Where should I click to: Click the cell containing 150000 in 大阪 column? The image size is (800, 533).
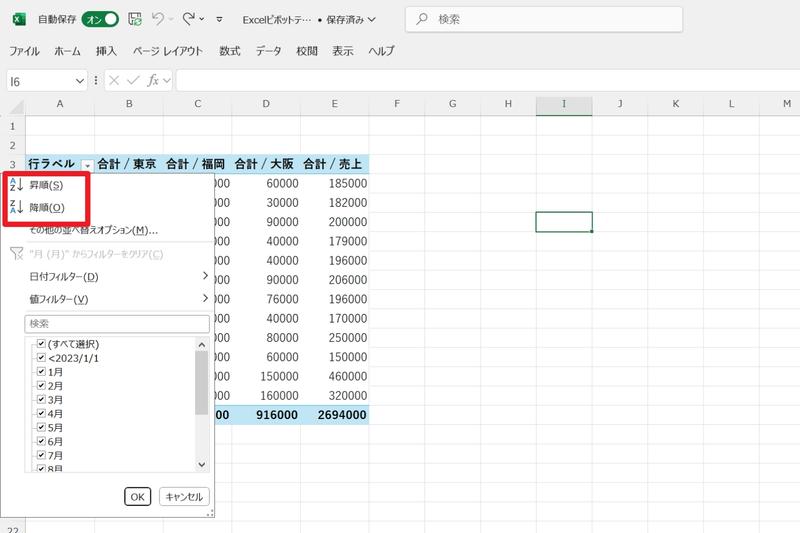[x=266, y=376]
